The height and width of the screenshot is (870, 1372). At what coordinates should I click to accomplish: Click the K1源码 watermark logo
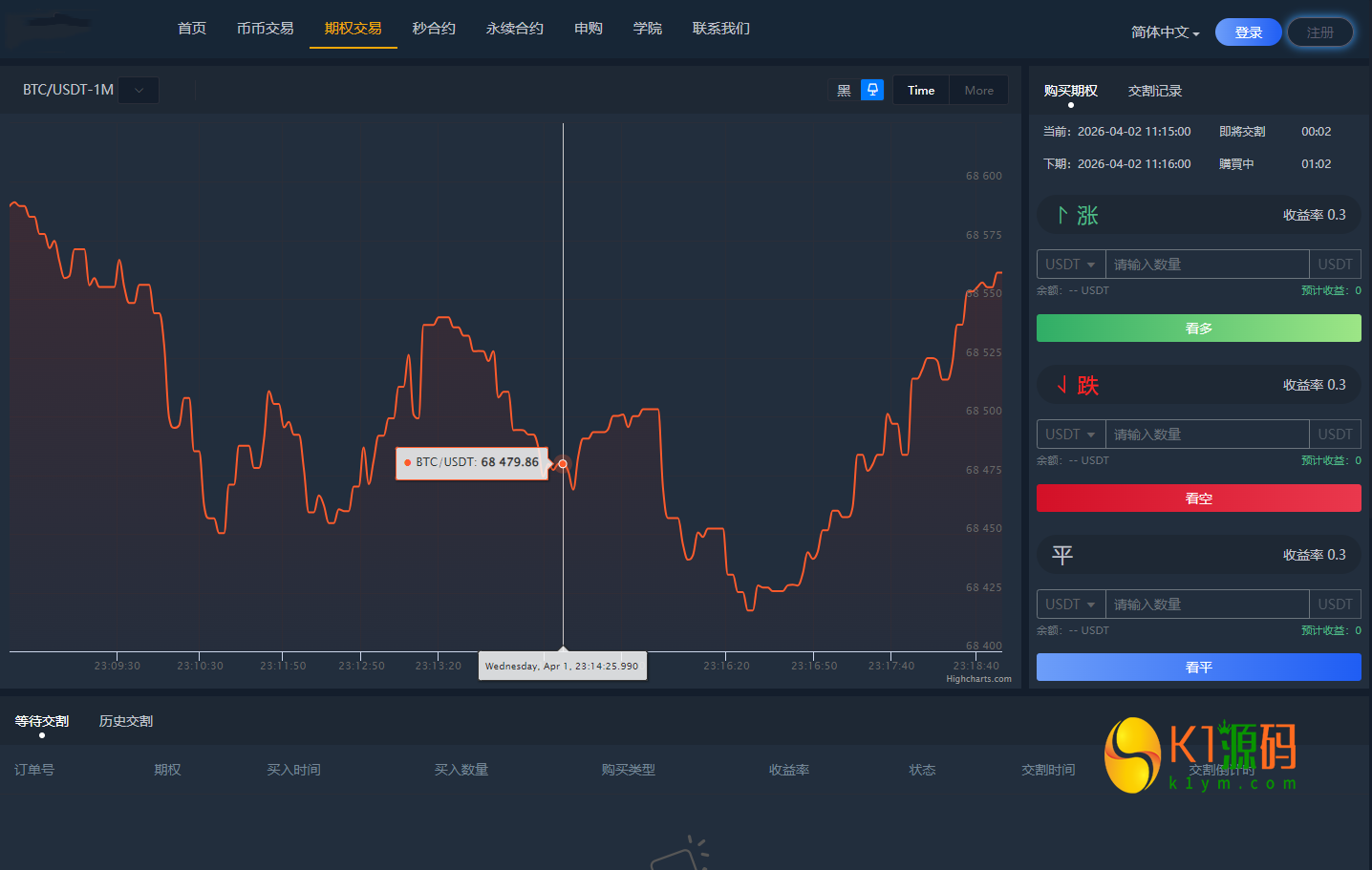tap(1197, 755)
